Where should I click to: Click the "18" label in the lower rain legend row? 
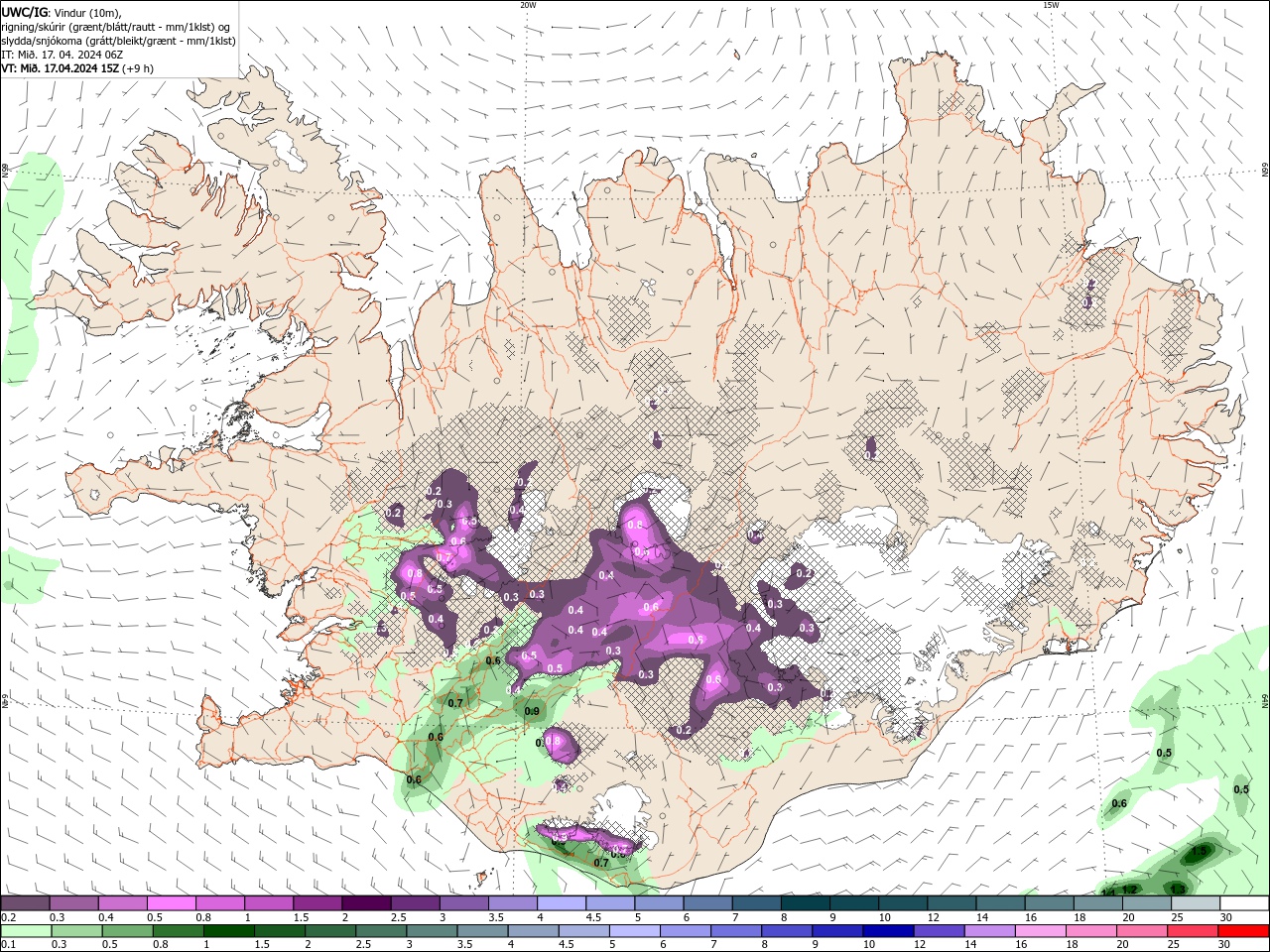(1074, 944)
